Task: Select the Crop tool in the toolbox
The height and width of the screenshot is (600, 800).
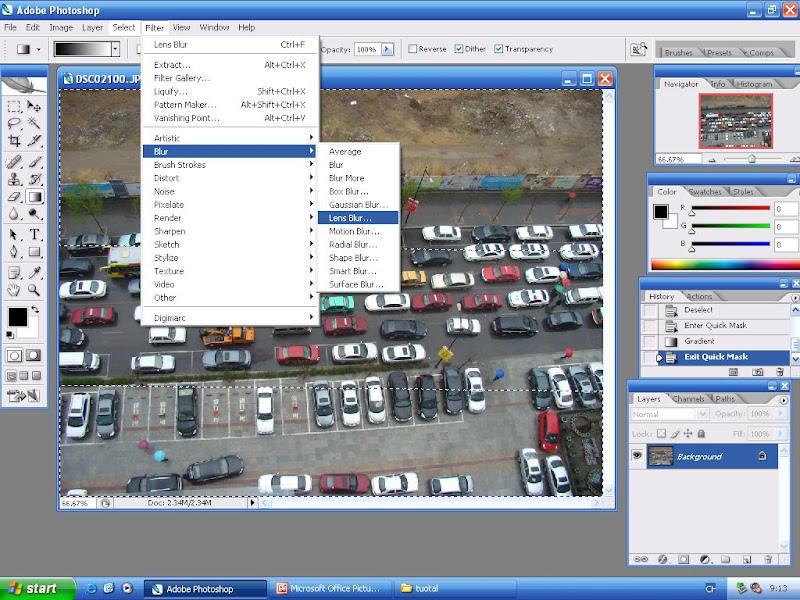Action: (x=14, y=141)
